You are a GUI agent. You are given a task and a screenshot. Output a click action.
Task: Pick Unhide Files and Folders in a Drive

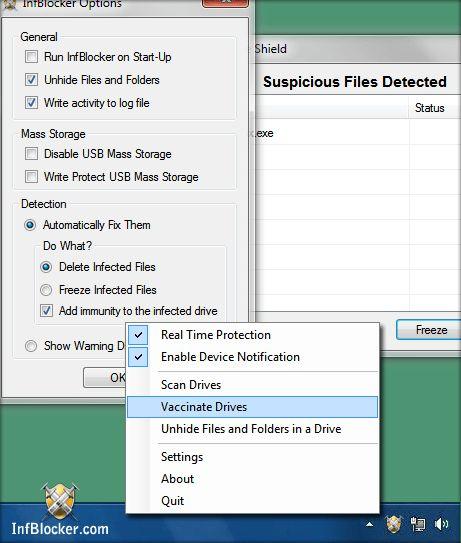point(251,429)
